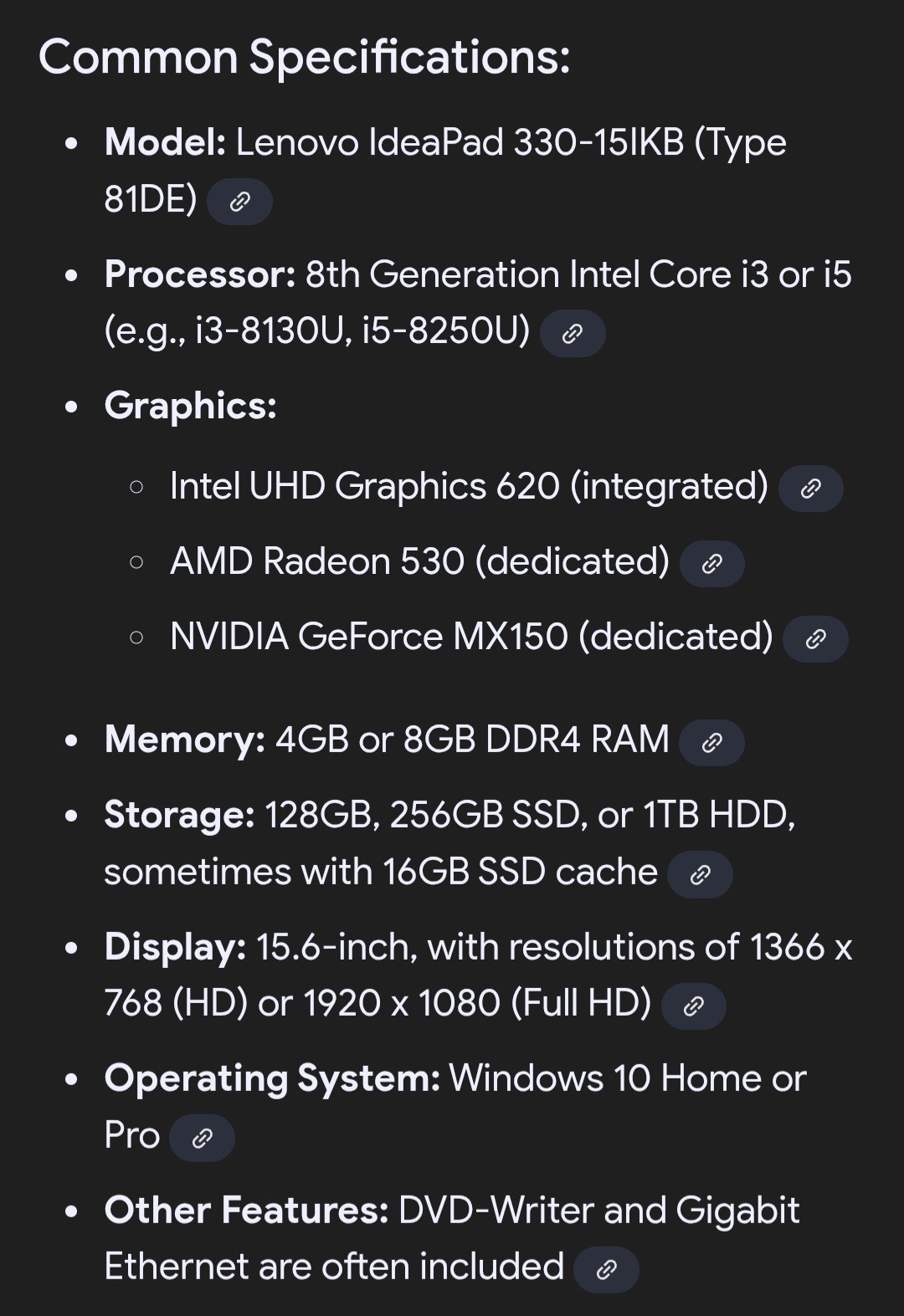This screenshot has height=1316, width=904.
Task: Open the source link beside Model 81DE
Action: click(x=239, y=202)
